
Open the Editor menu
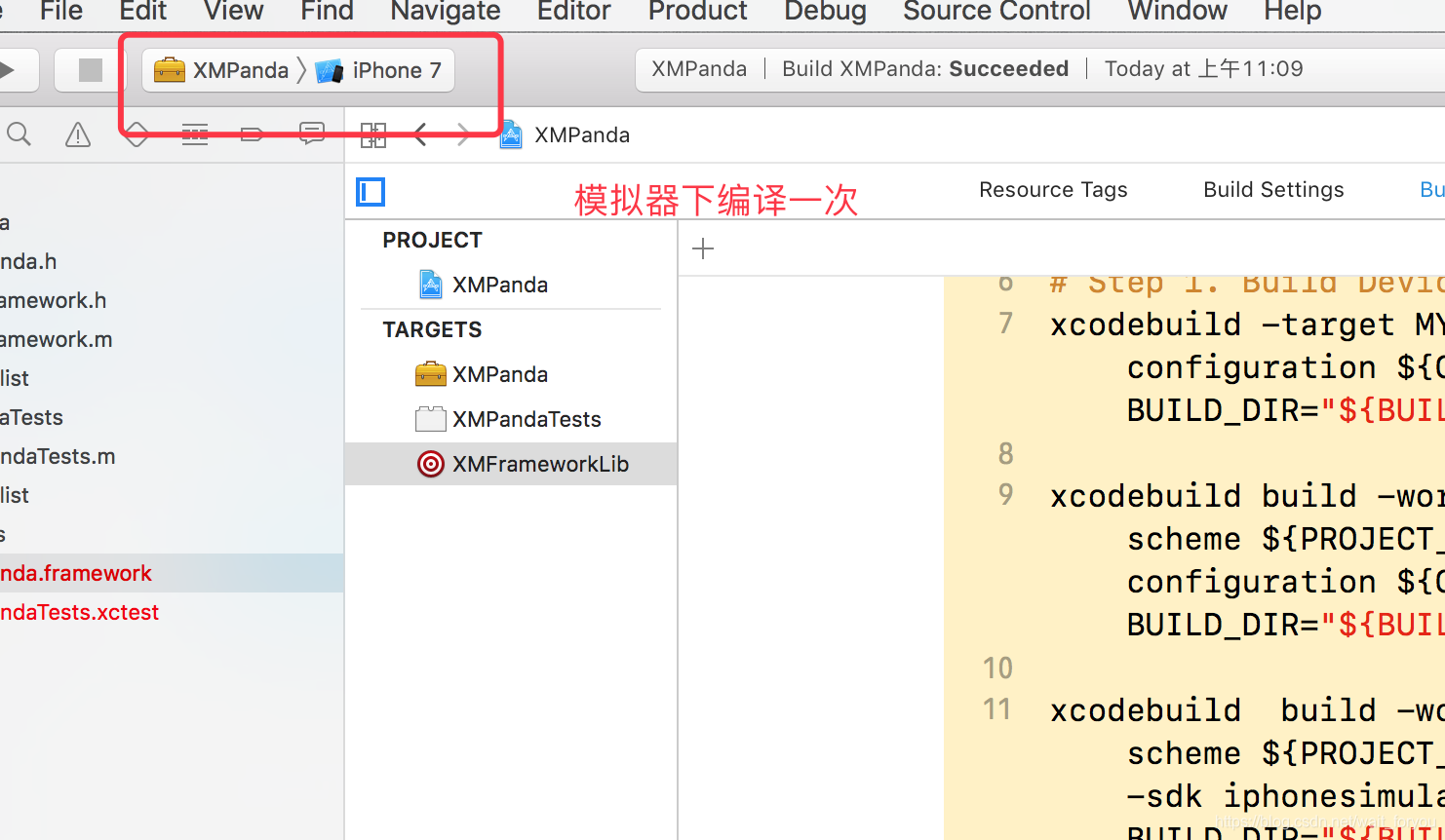[573, 11]
